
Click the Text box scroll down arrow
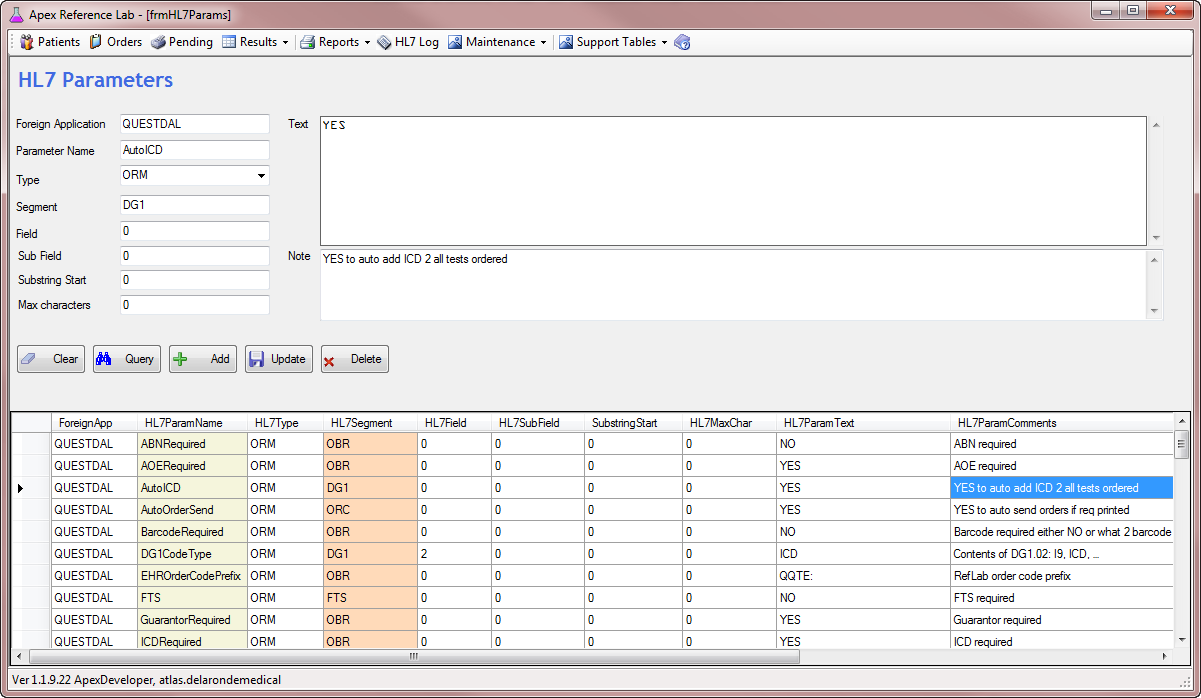[x=1156, y=237]
